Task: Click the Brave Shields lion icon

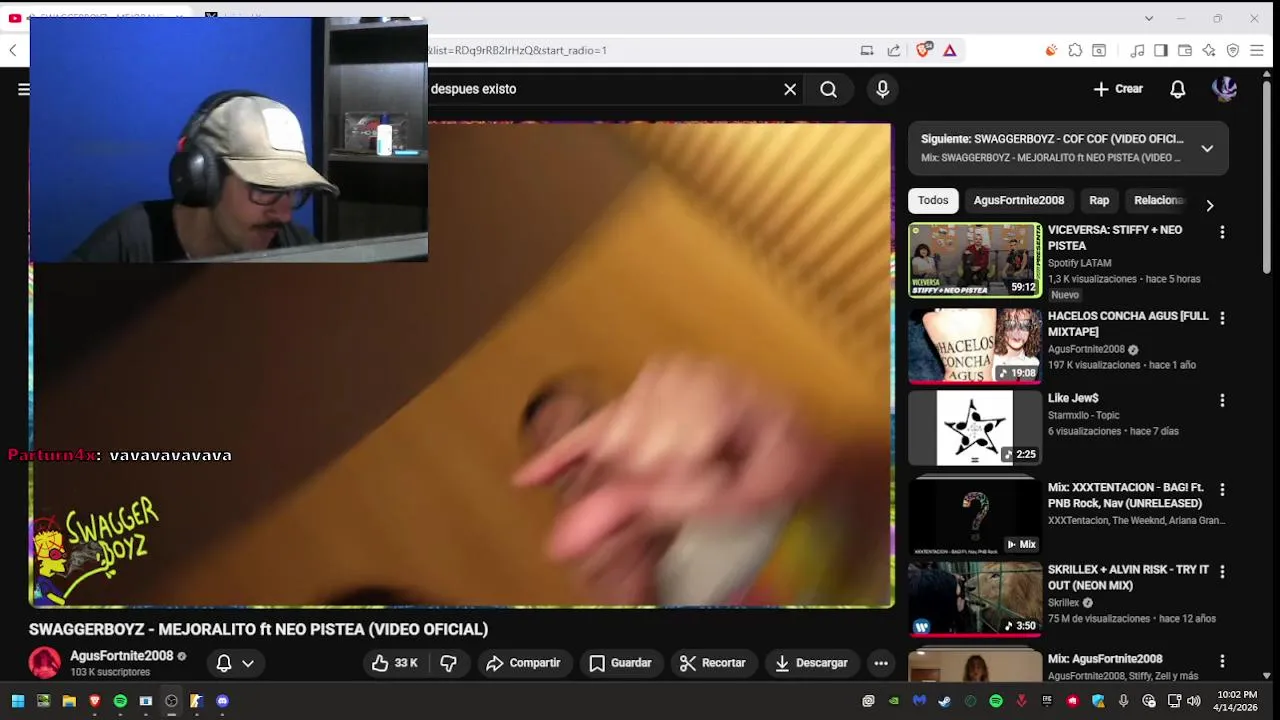Action: 924,50
